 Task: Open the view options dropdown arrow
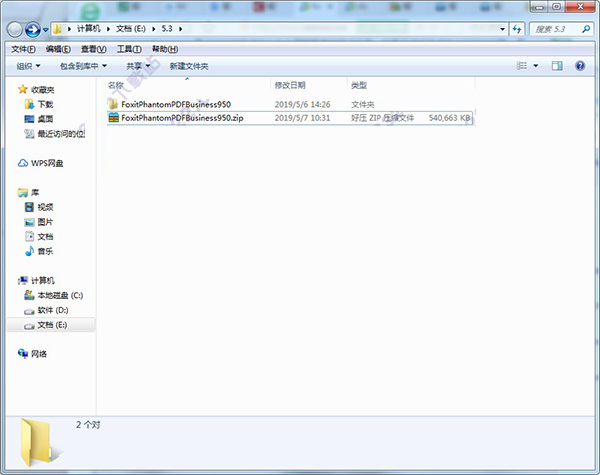(536, 66)
